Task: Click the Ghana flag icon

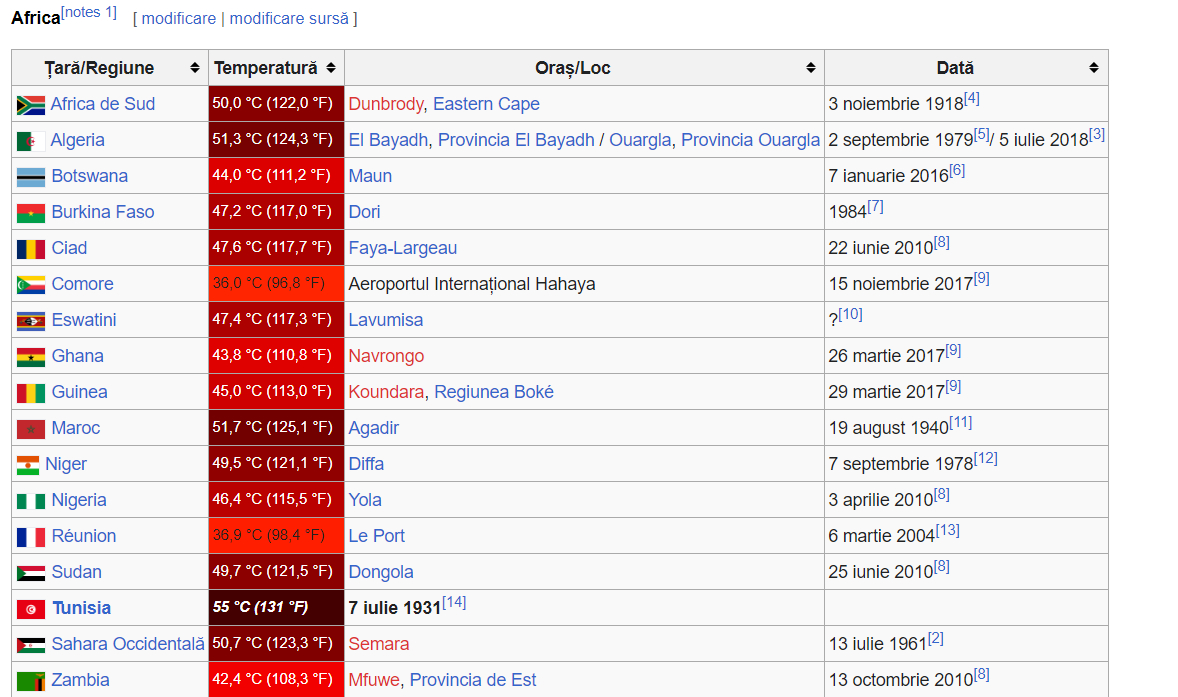Action: point(31,357)
